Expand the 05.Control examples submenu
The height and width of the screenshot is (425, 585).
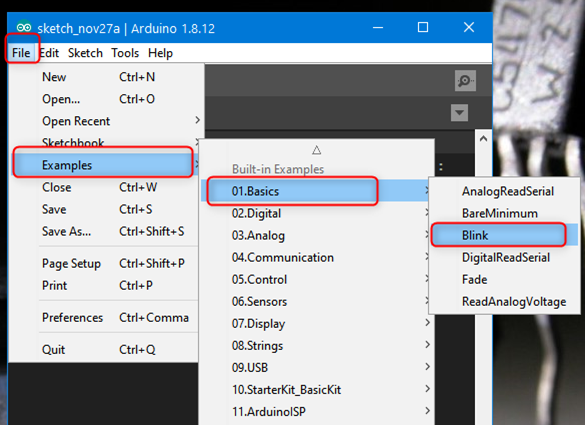click(x=316, y=279)
